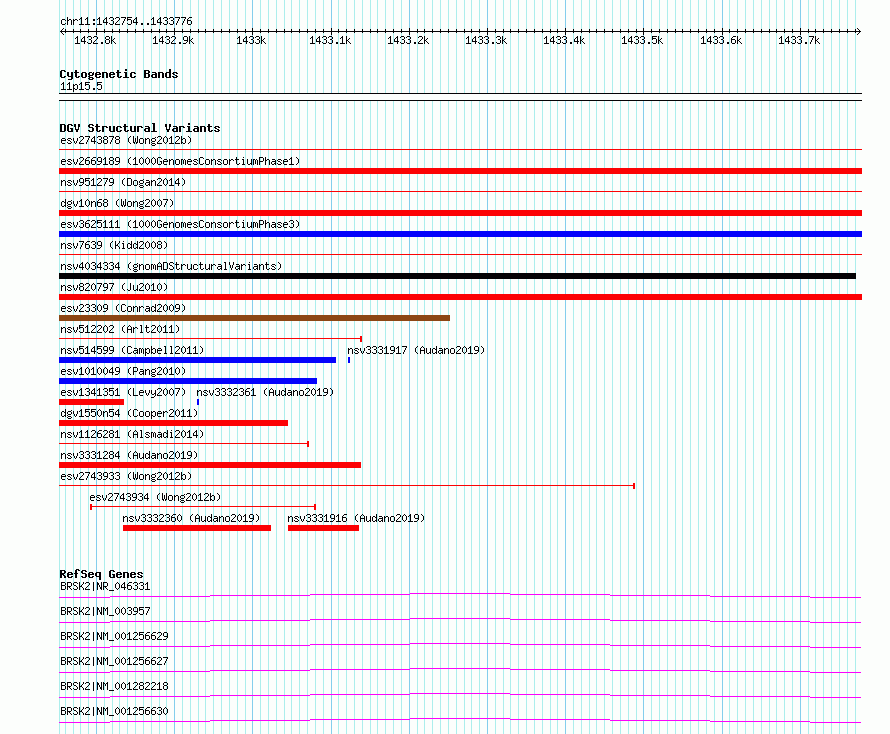This screenshot has height=734, width=890.
Task: Click the esv2743934 (Wong2012b) label
Action: 155,497
